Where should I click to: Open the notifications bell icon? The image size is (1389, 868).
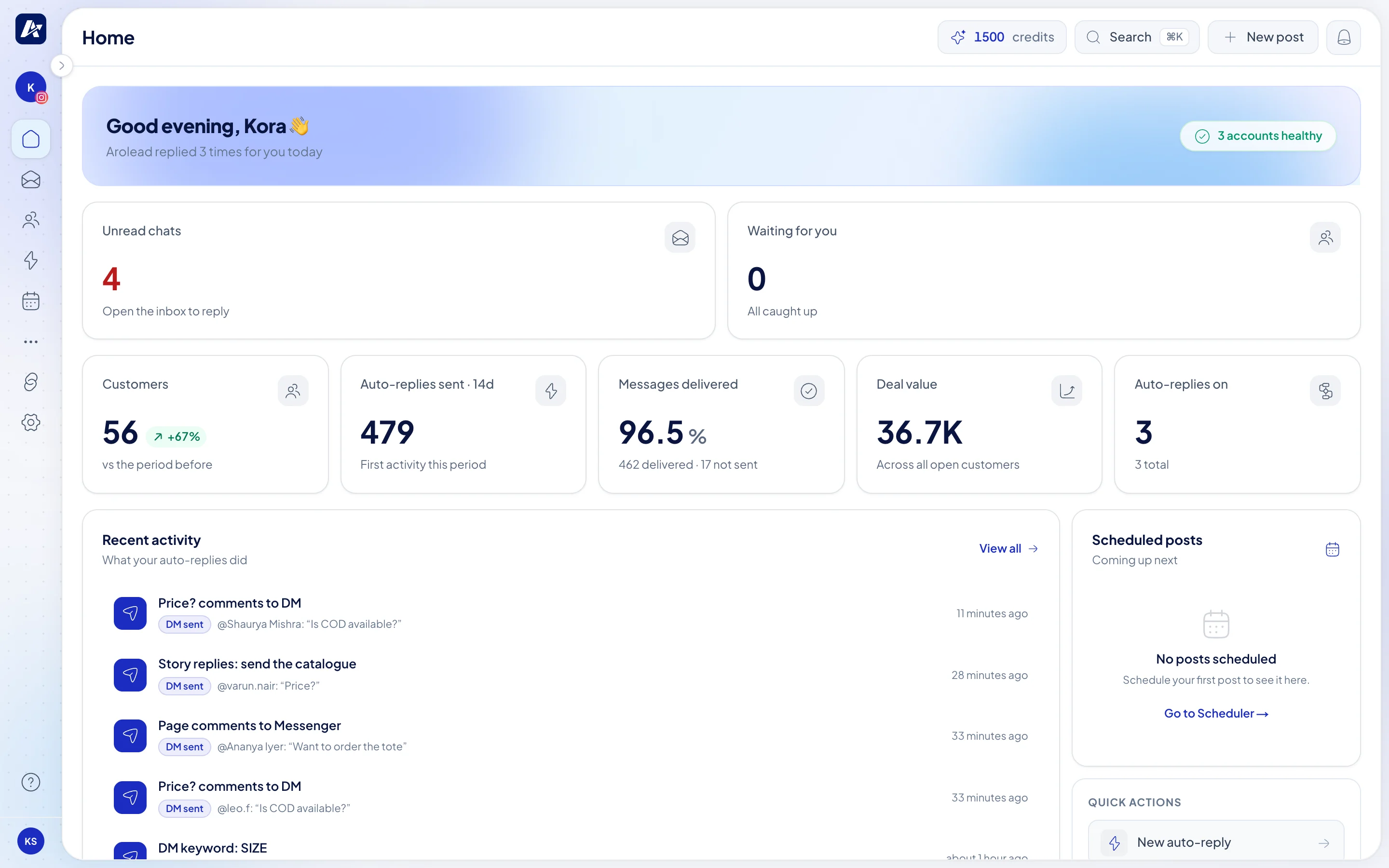coord(1344,37)
